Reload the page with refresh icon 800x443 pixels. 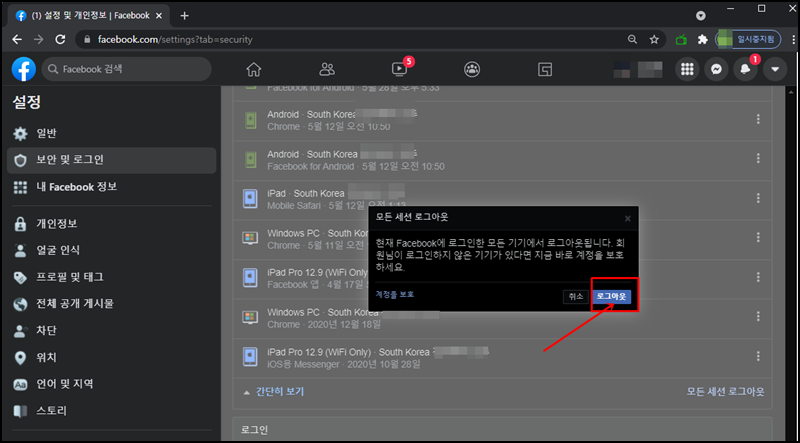(x=60, y=39)
